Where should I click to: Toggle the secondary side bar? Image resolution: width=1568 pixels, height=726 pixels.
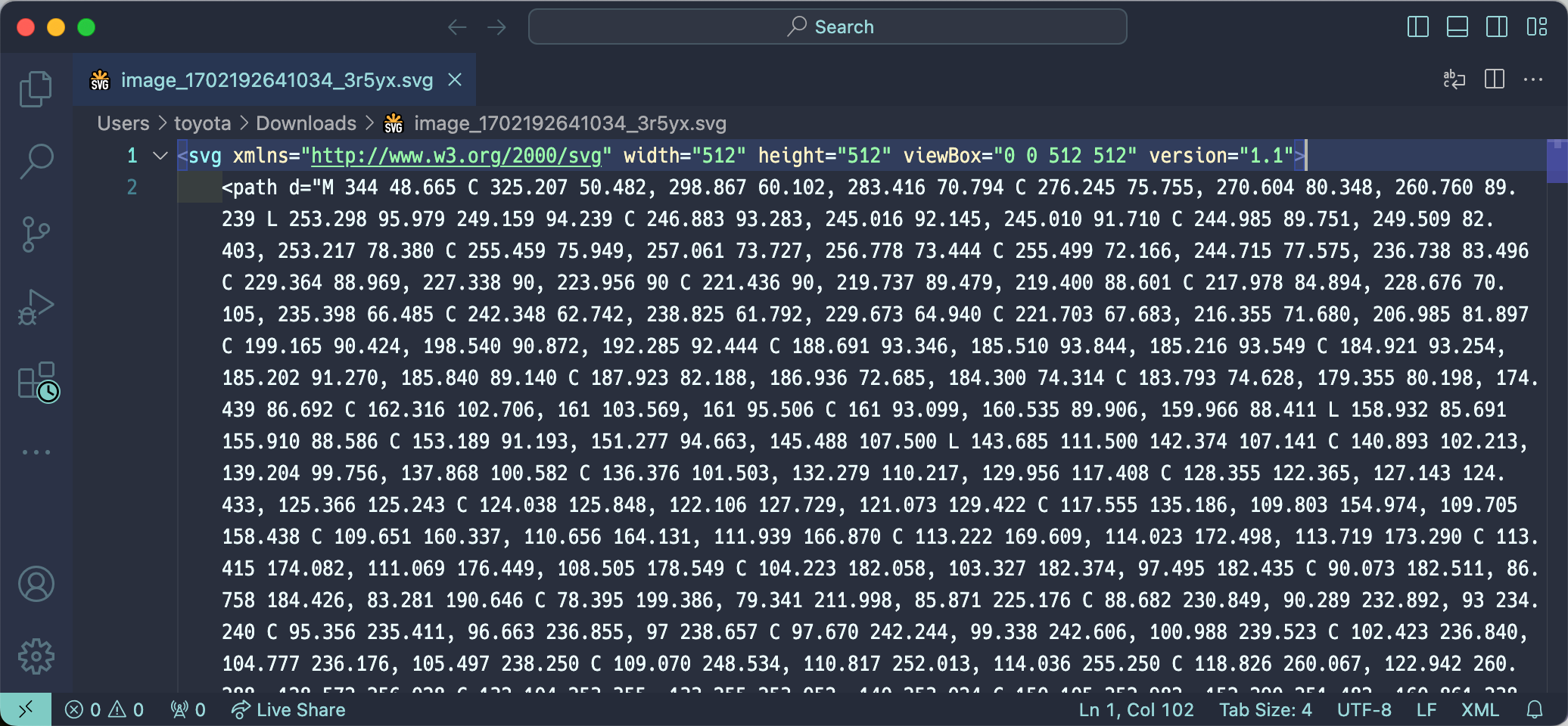(x=1496, y=27)
